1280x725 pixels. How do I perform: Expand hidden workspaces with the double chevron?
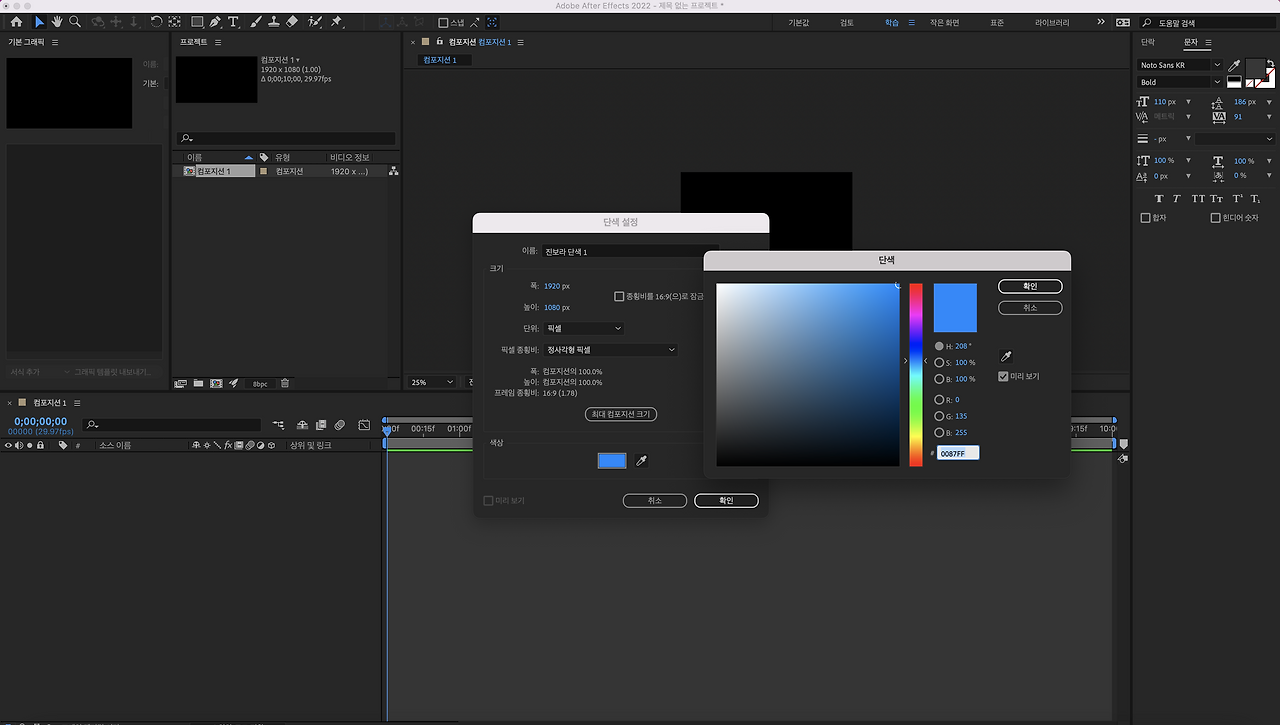click(x=1103, y=22)
